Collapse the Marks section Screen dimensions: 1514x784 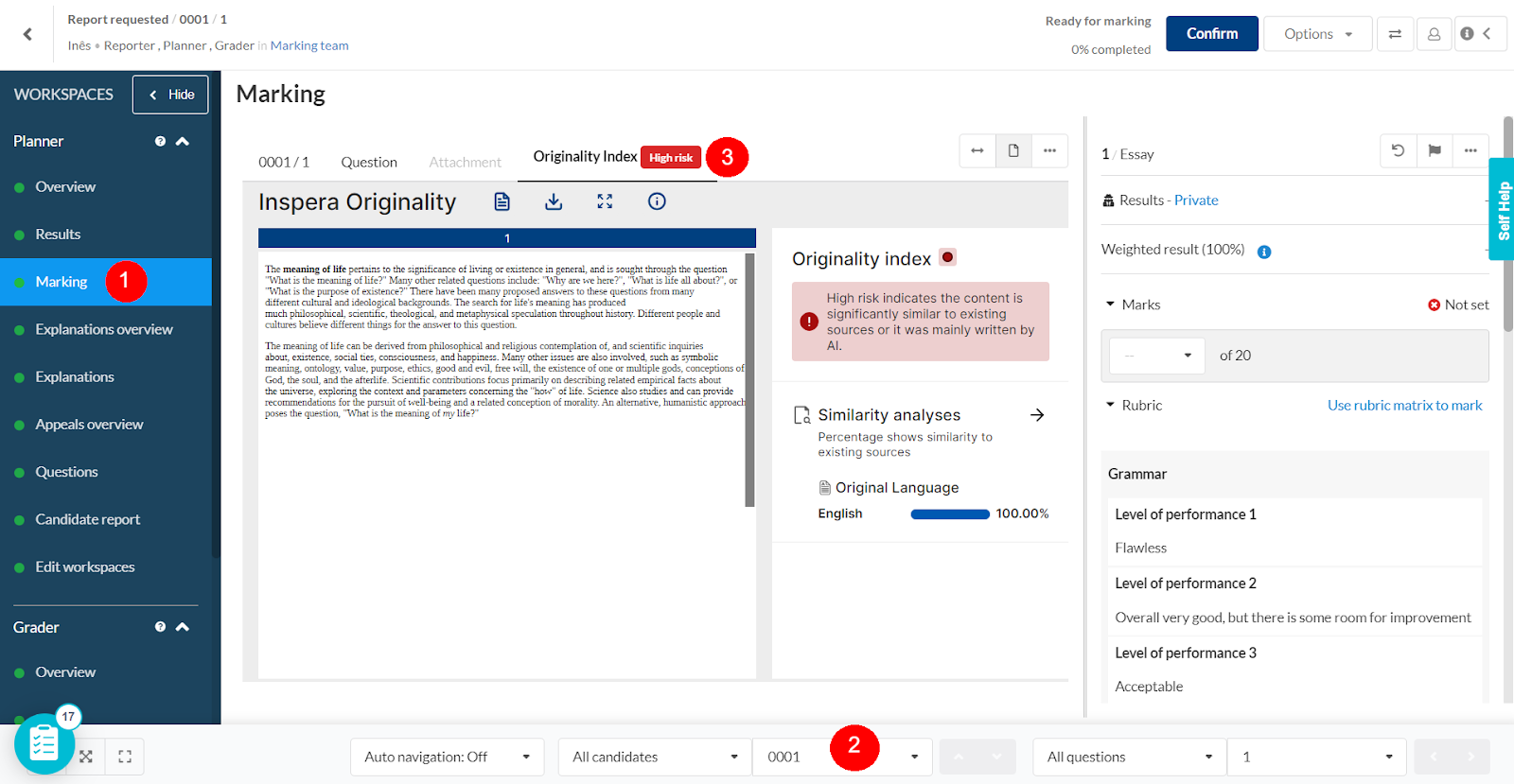pos(1111,305)
